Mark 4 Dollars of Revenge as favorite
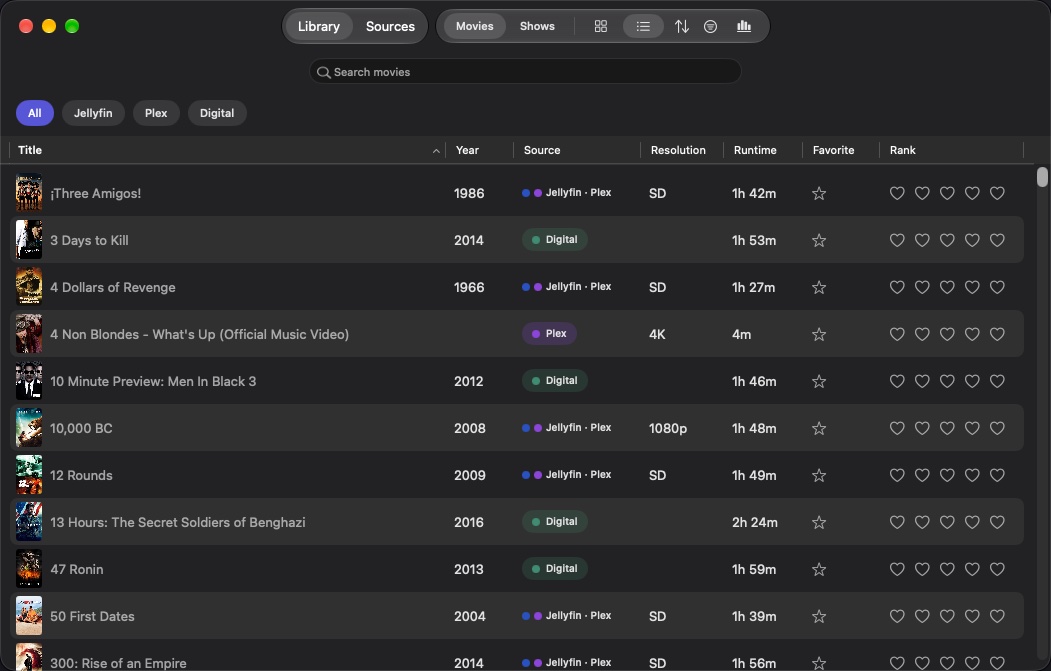Screen dimensions: 1051x671 click(819, 287)
